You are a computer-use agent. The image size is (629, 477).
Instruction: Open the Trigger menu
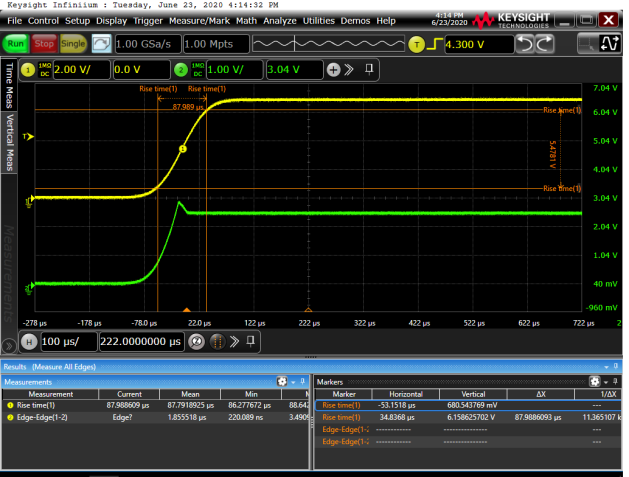point(146,20)
